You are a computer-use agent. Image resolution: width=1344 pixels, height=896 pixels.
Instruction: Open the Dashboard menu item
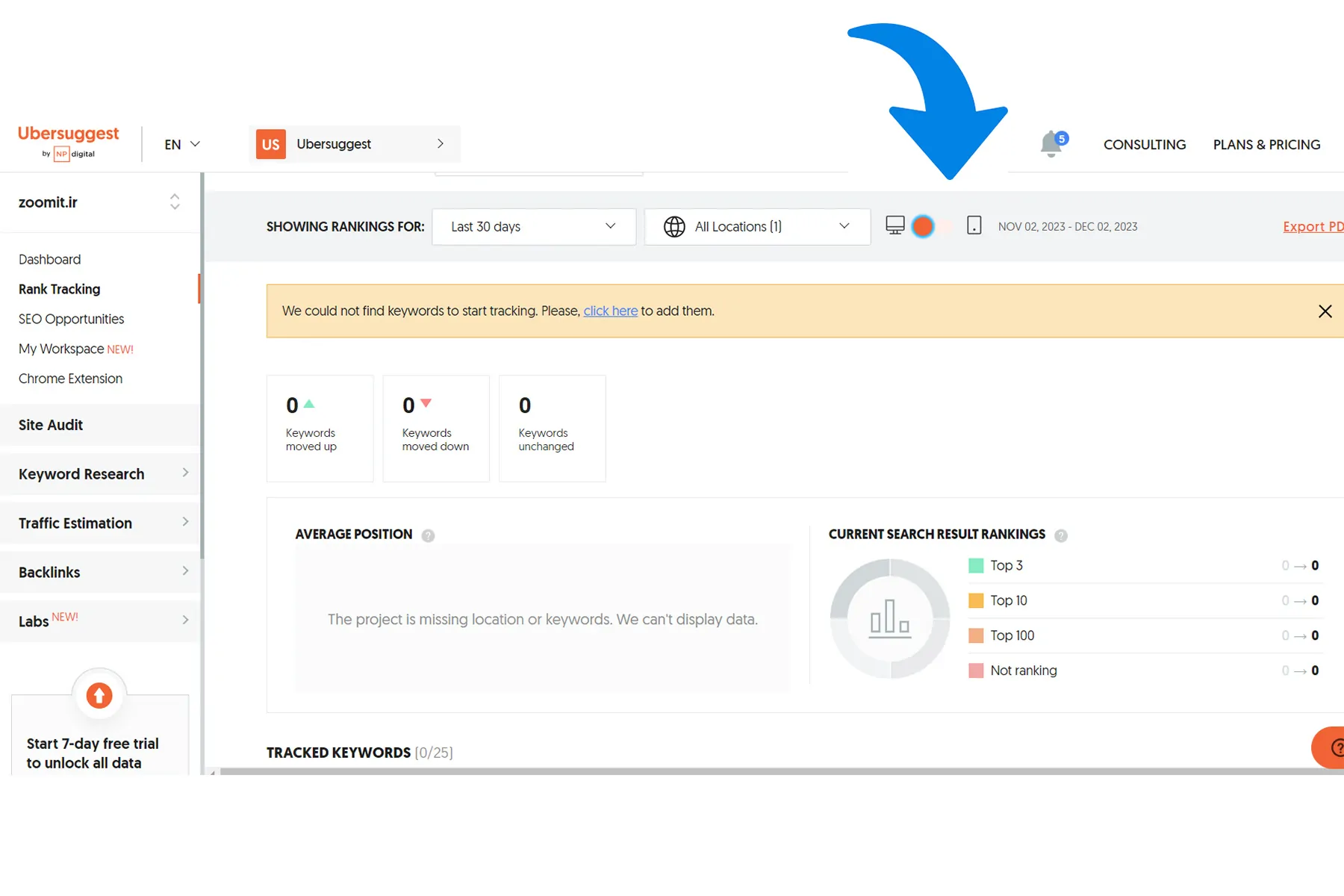click(49, 259)
